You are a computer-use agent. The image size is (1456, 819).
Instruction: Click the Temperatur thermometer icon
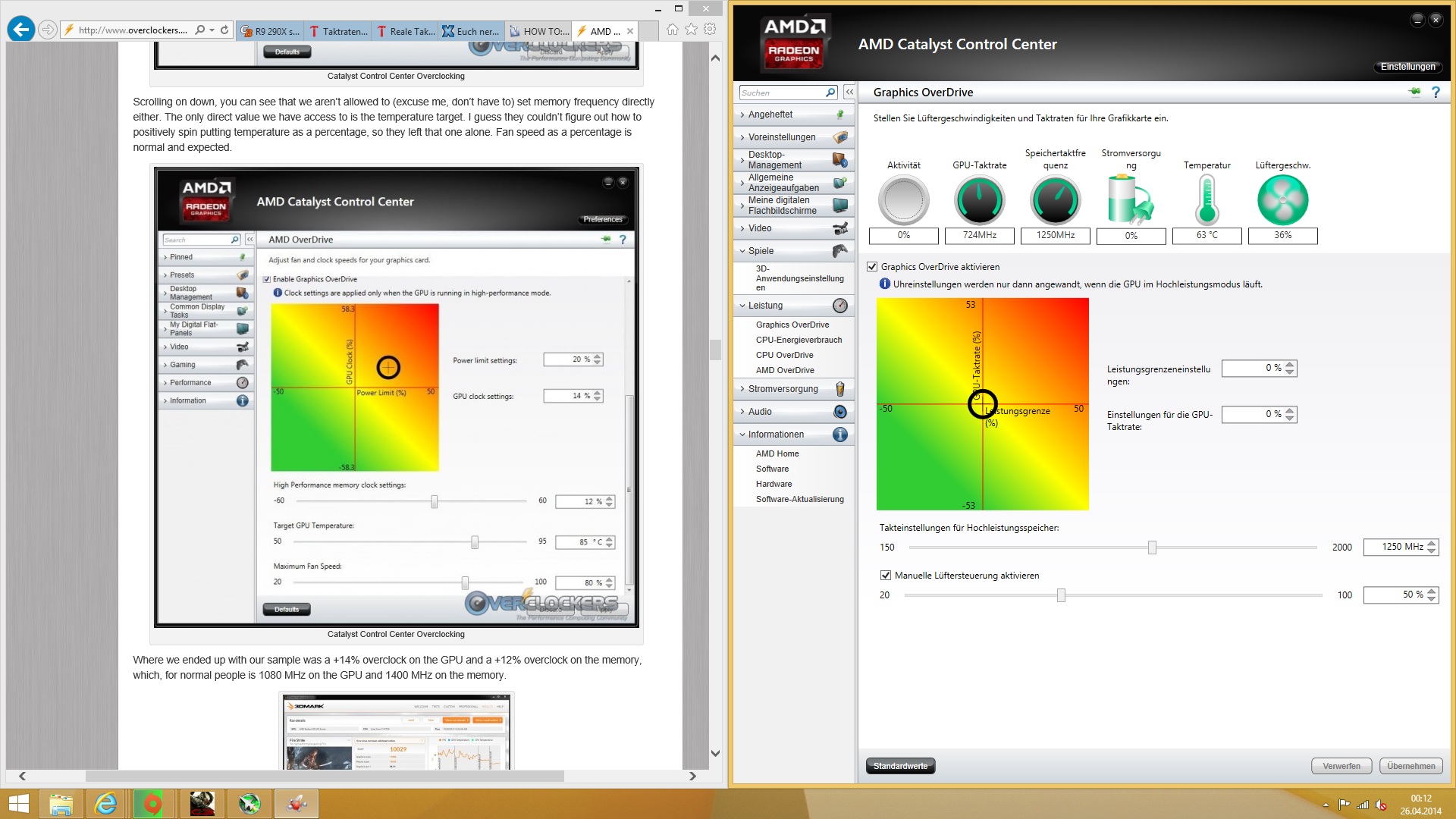click(x=1207, y=200)
